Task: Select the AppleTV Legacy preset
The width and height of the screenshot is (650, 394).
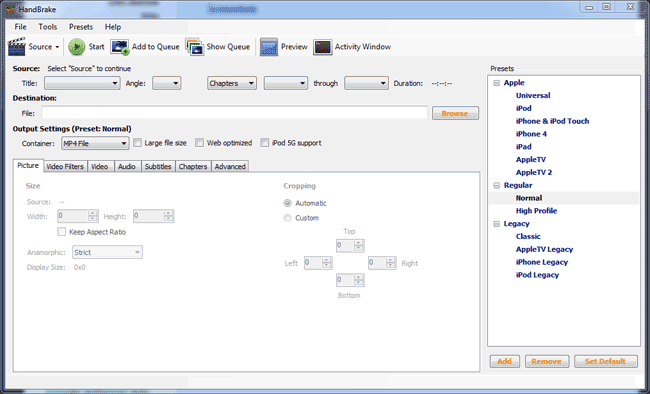Action: 544,250
